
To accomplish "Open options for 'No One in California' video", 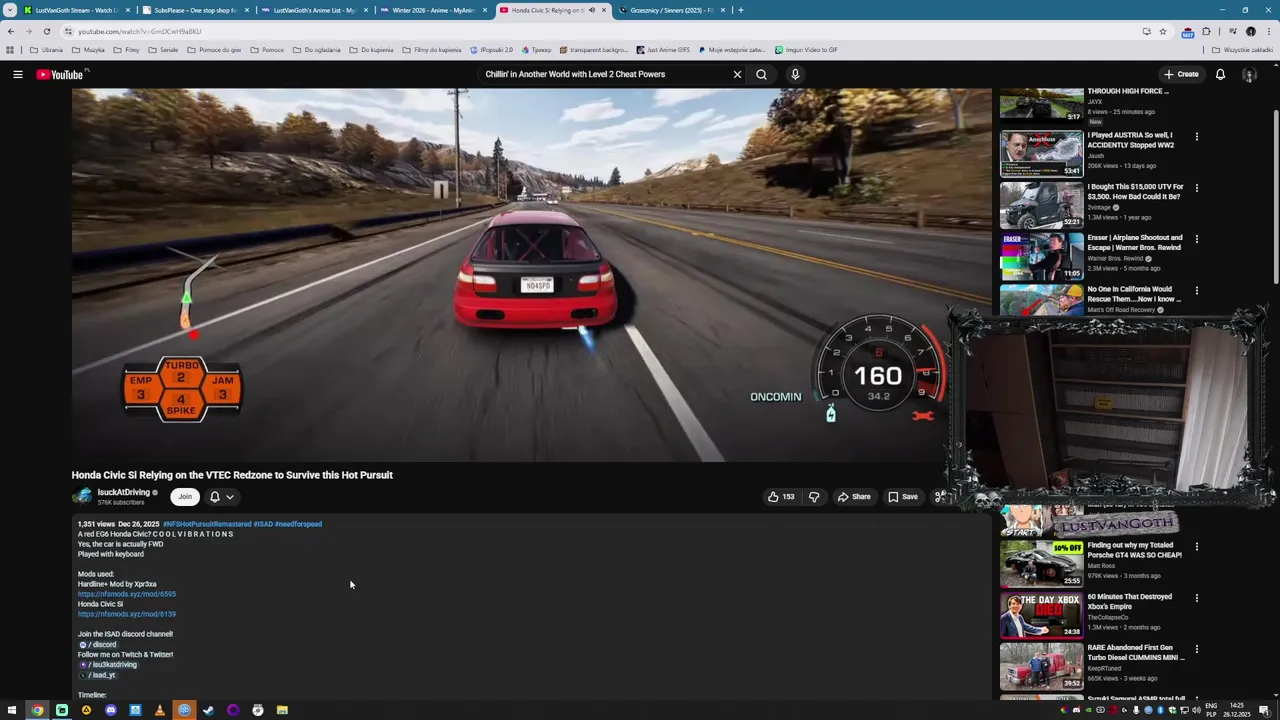I will (1196, 290).
